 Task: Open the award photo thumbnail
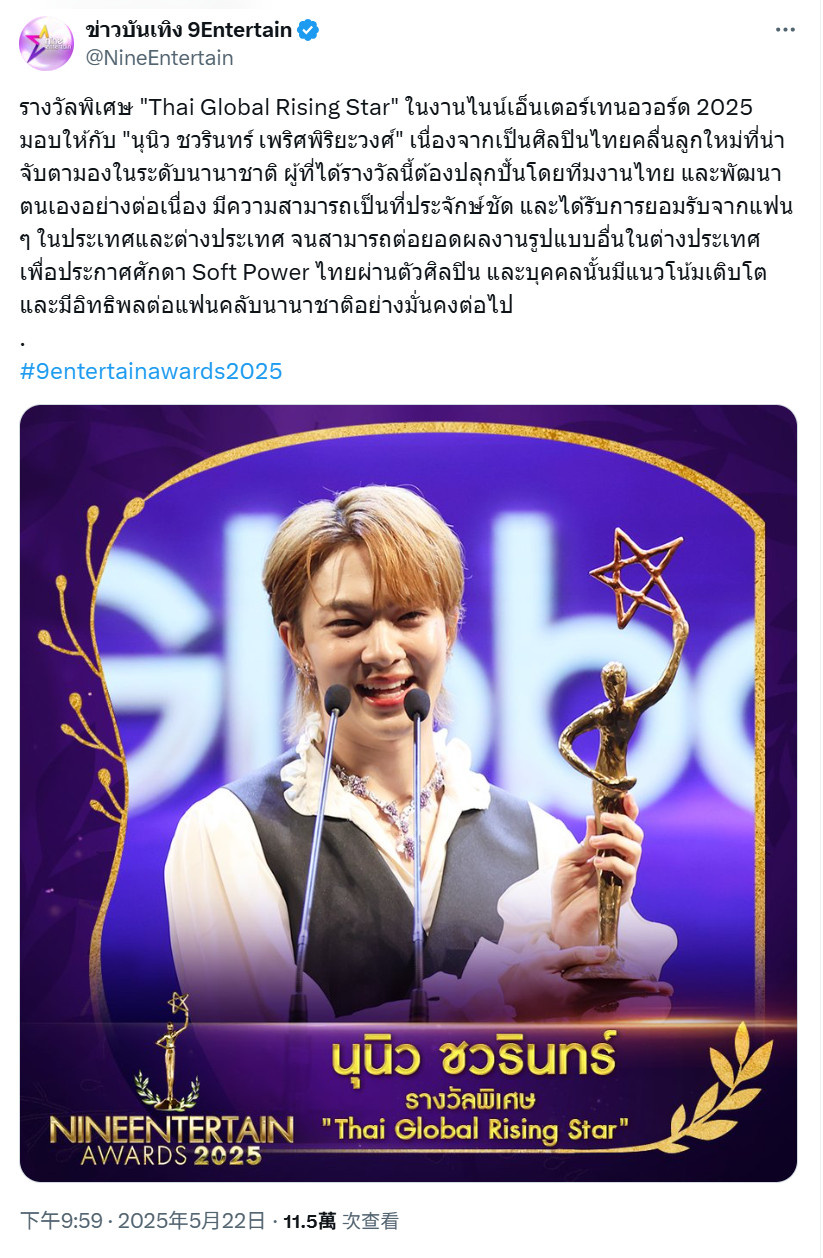click(x=408, y=793)
